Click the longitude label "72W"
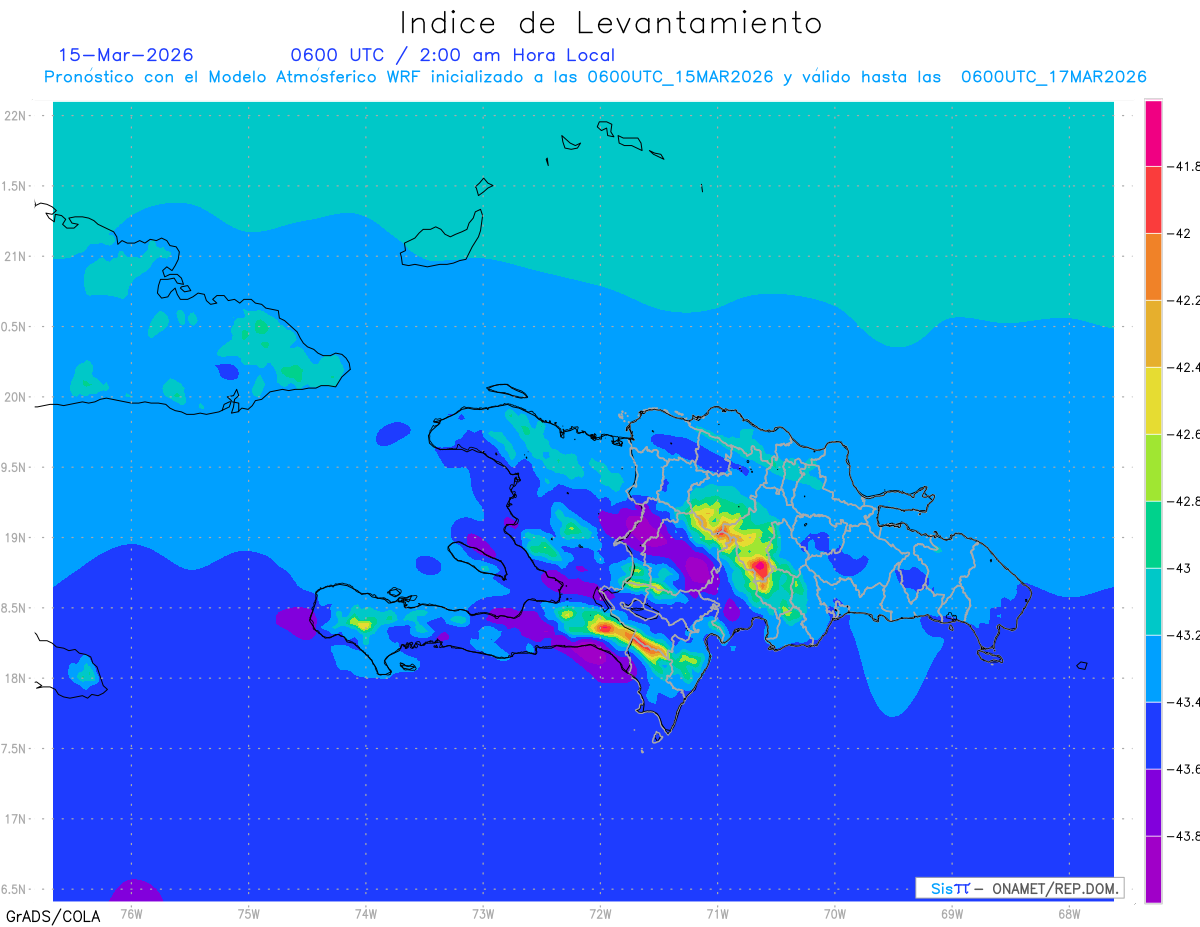Viewport: 1200px width, 927px height. point(600,913)
